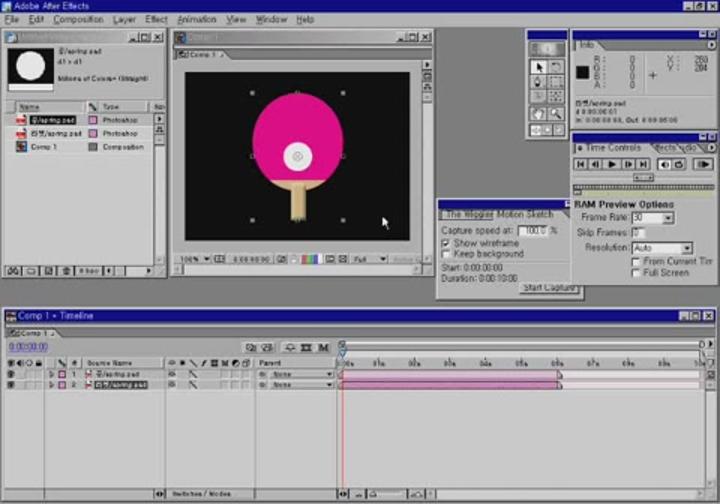Click the black color swatch in Info palette
Image resolution: width=720 pixels, height=504 pixels.
582,72
